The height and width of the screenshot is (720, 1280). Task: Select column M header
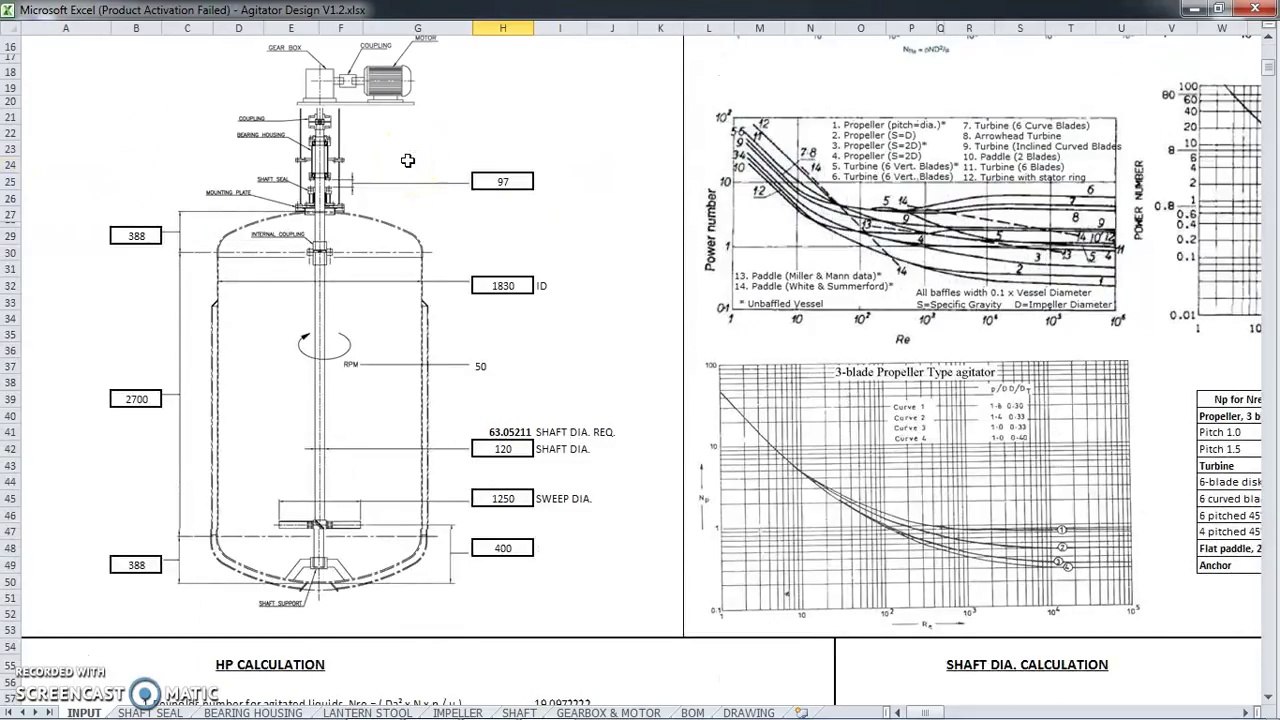pos(760,28)
